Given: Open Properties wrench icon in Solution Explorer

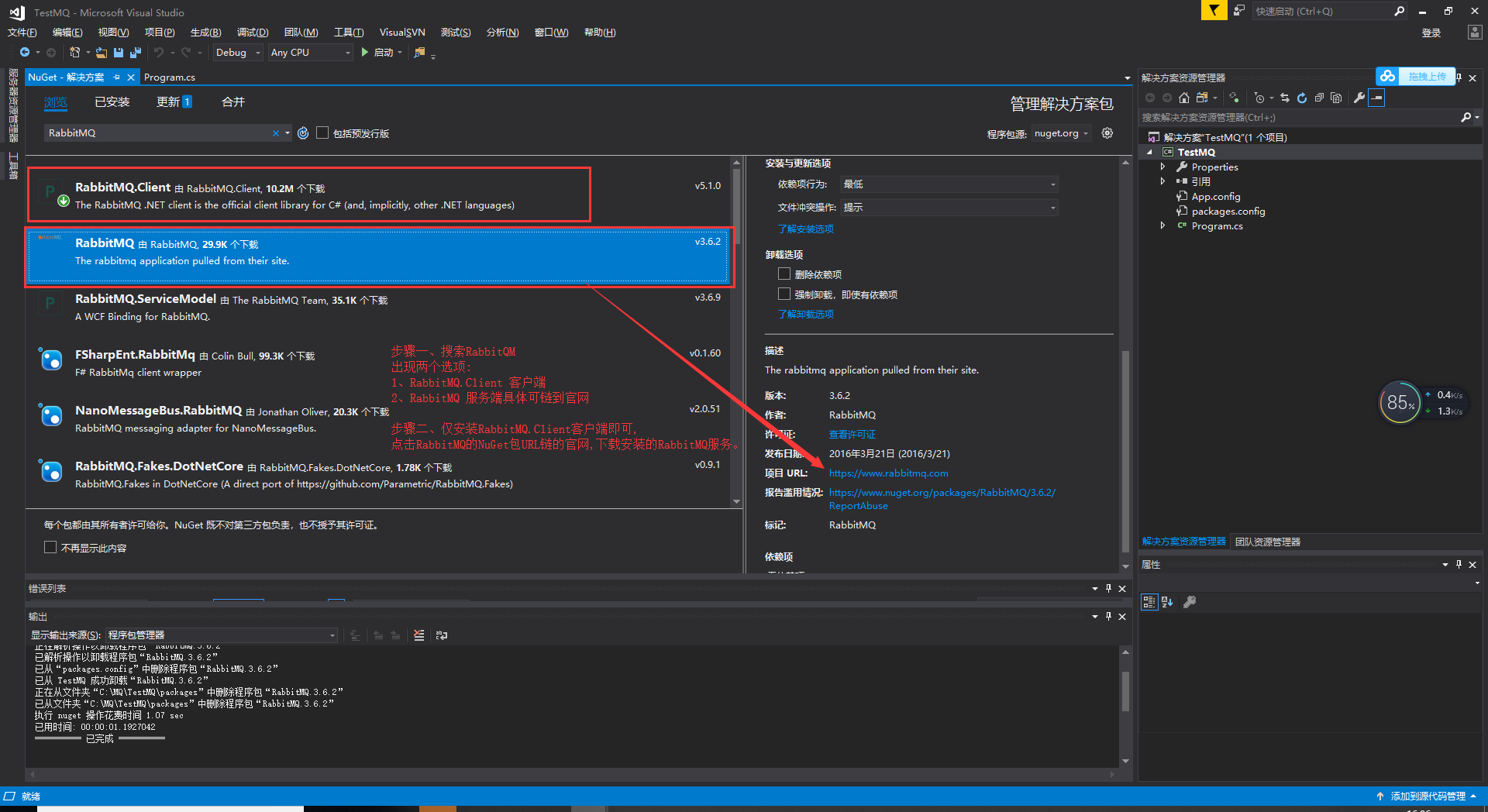Looking at the screenshot, I should pyautogui.click(x=1359, y=98).
